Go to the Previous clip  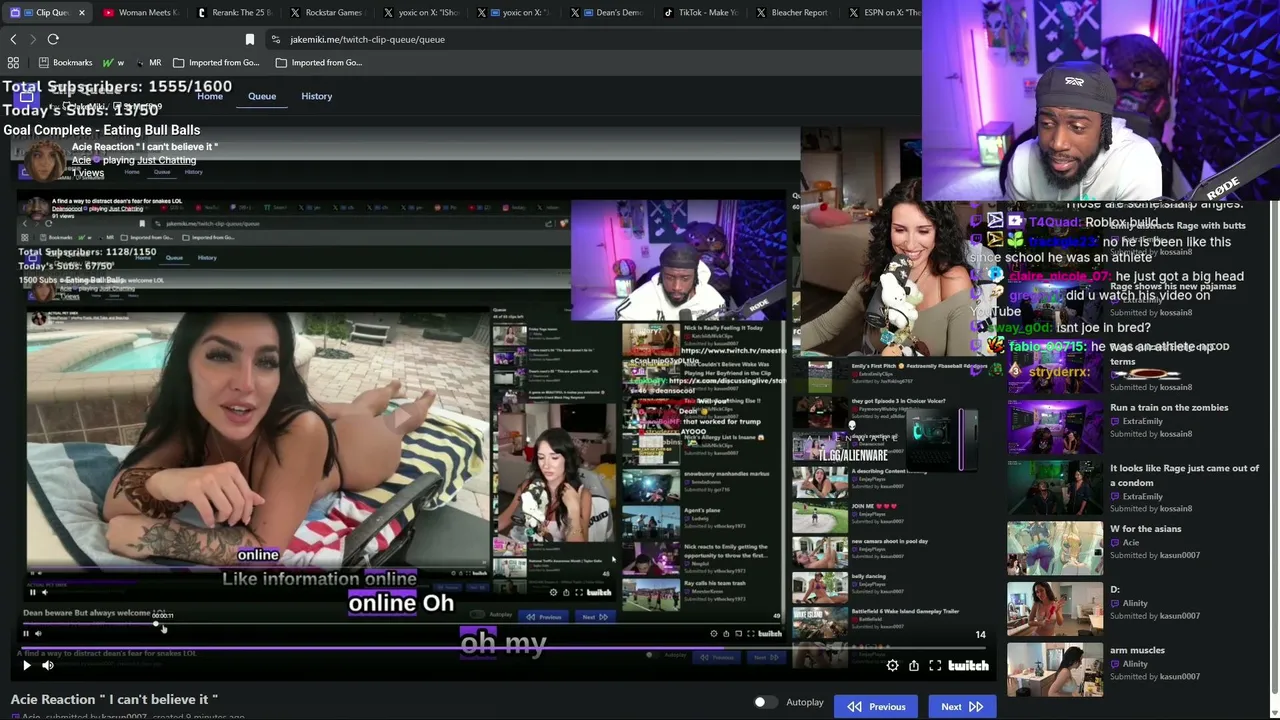coord(877,707)
